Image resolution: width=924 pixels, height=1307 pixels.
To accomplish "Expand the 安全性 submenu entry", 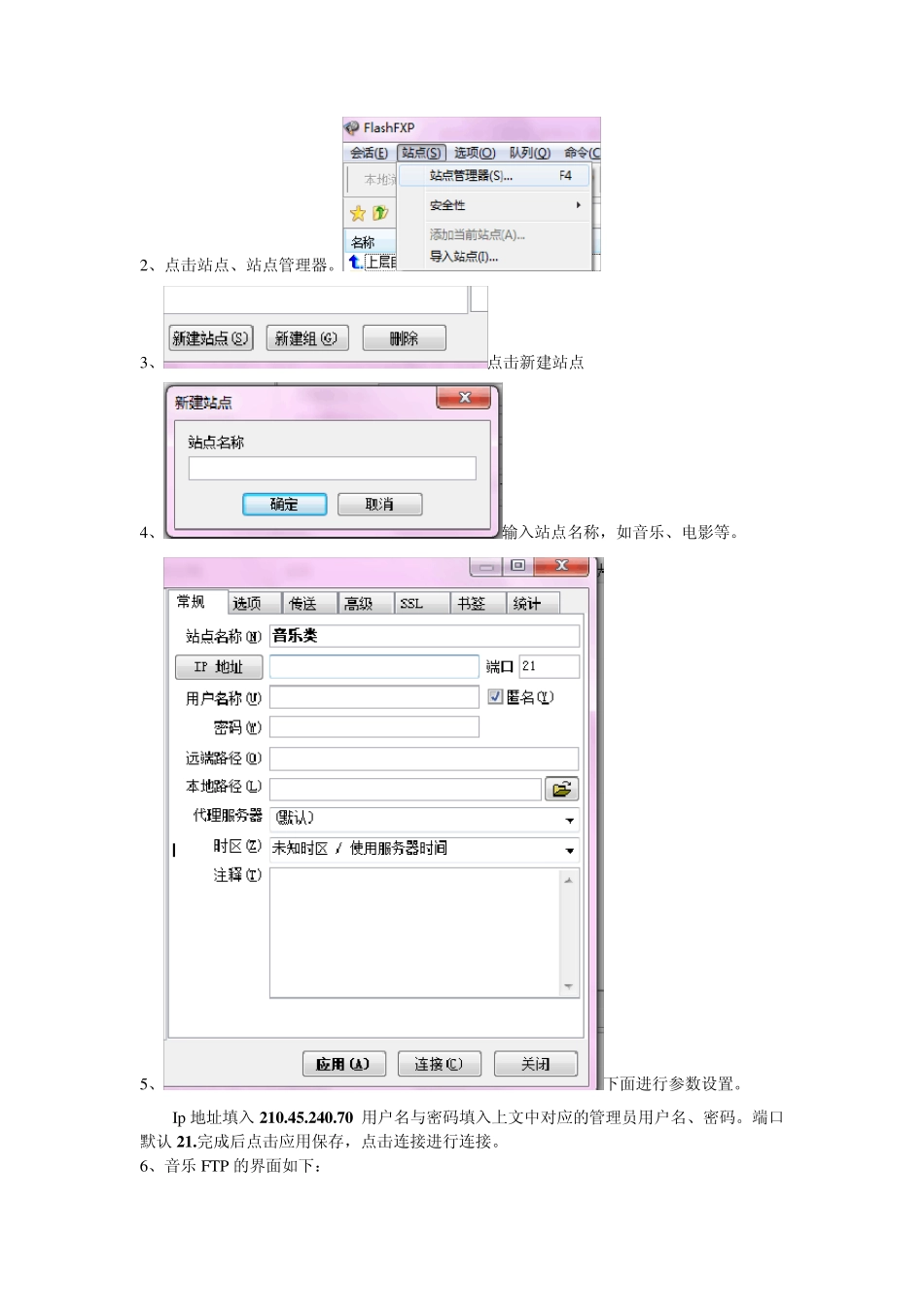I will point(494,205).
